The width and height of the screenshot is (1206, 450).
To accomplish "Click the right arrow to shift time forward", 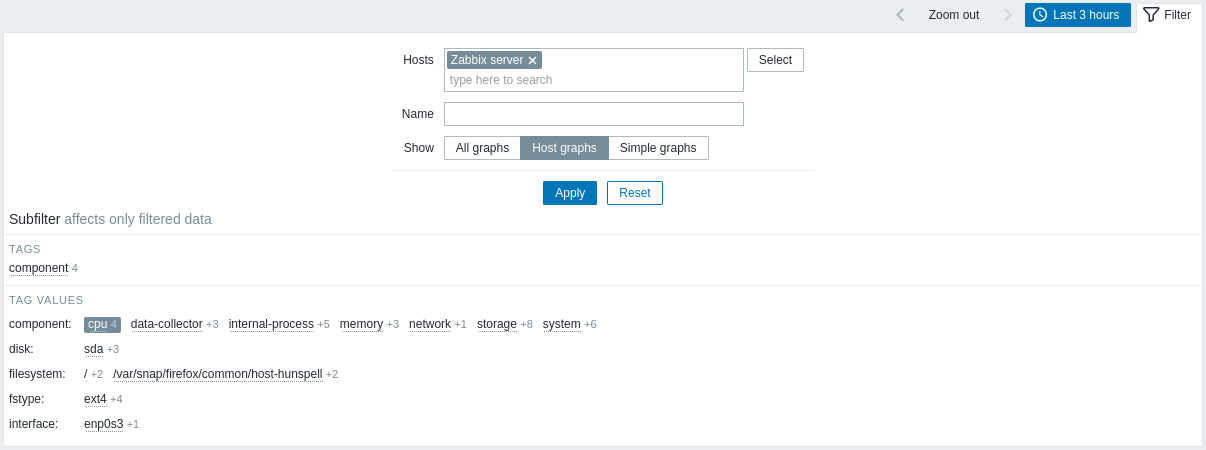I will (1007, 15).
